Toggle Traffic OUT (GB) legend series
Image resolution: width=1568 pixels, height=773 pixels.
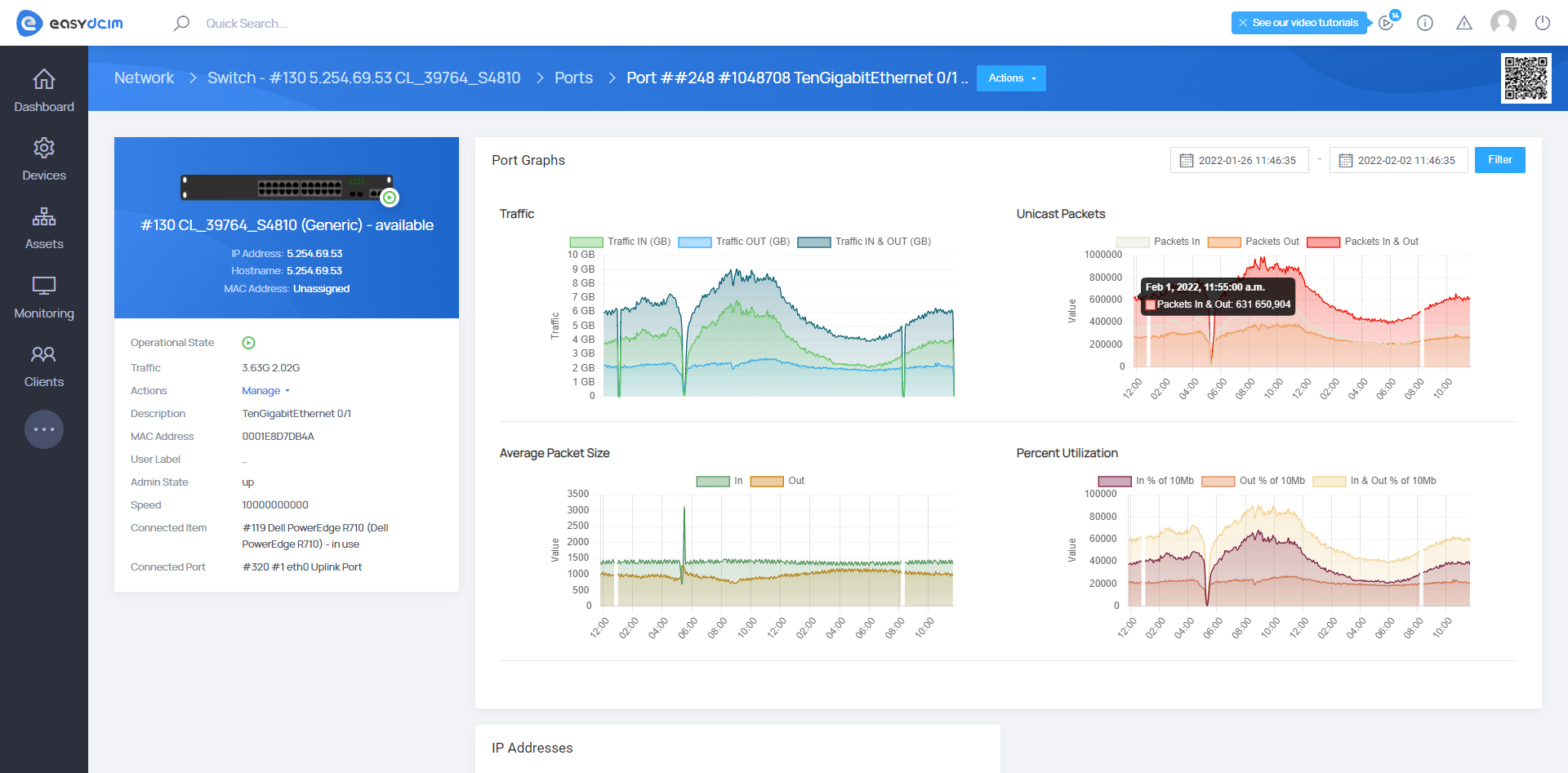coord(733,242)
